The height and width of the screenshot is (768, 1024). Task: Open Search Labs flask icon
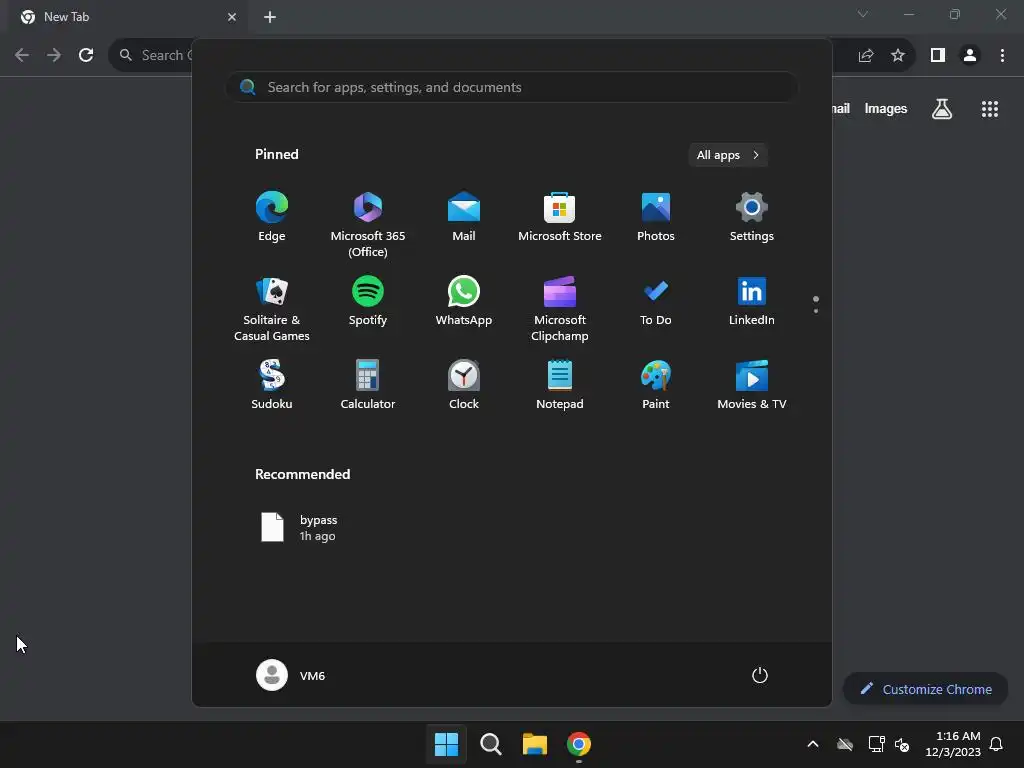point(942,109)
